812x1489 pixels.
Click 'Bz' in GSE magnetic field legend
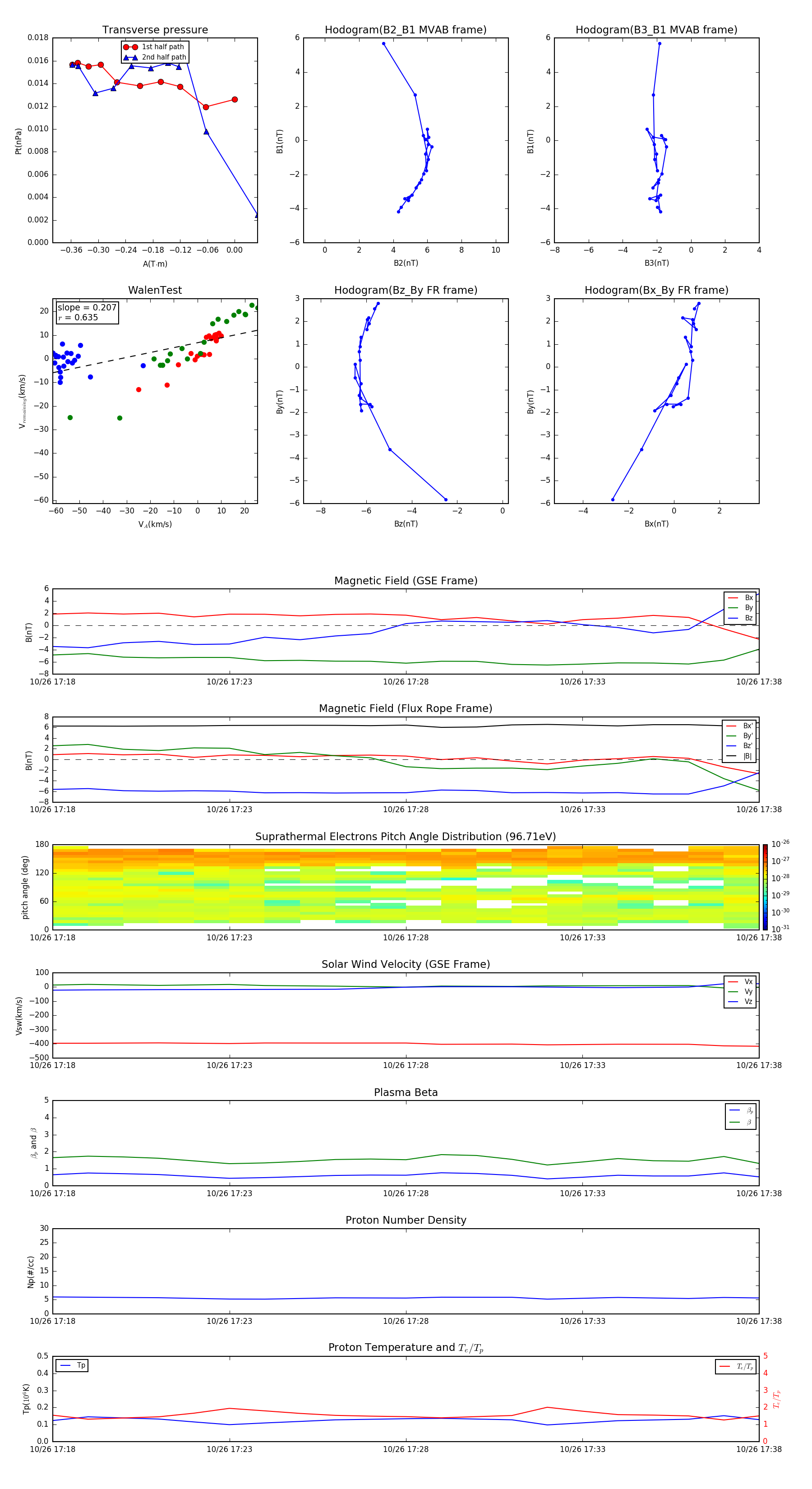[748, 618]
